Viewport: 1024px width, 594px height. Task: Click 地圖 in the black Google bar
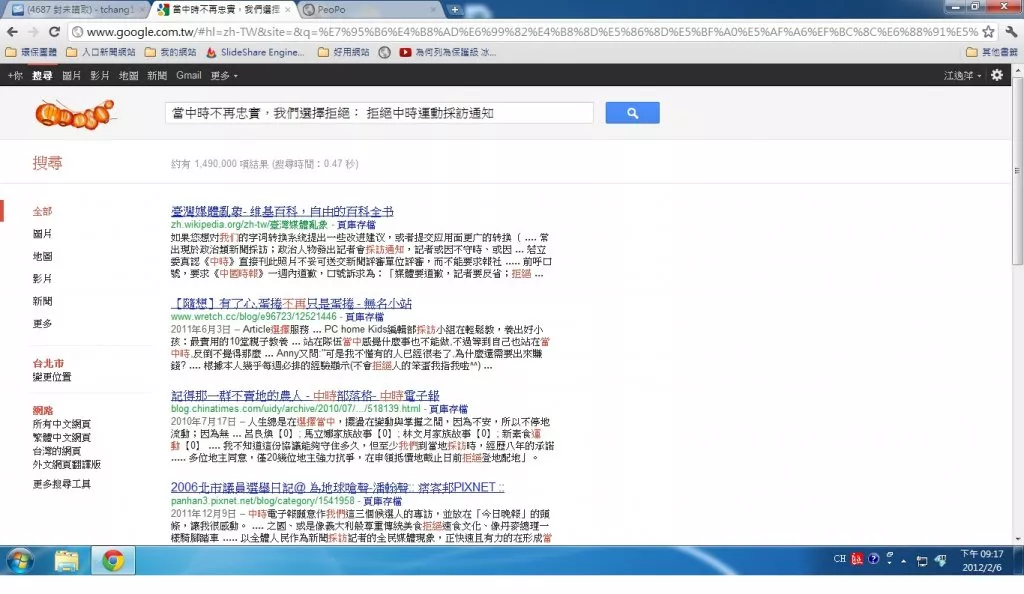[129, 76]
